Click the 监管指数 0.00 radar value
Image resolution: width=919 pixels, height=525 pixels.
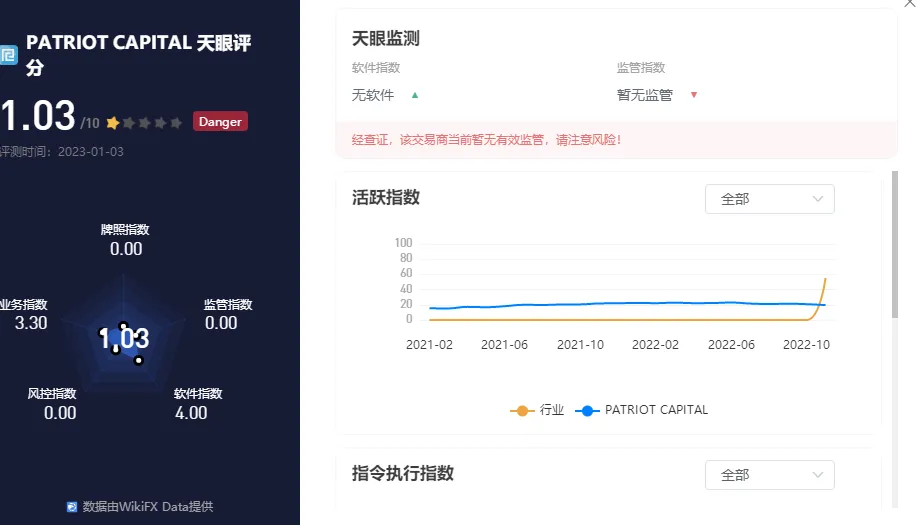click(x=221, y=323)
